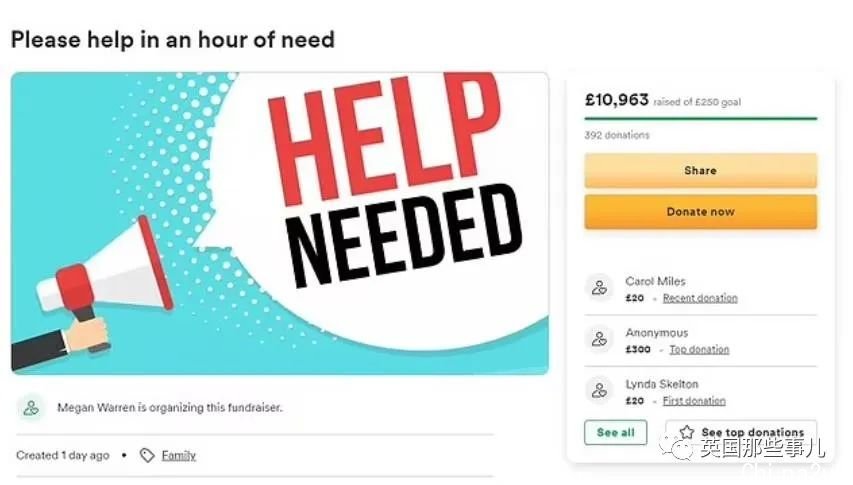Click the WeChat watermark logo icon
Screen dimensions: 853x485
(x=676, y=448)
